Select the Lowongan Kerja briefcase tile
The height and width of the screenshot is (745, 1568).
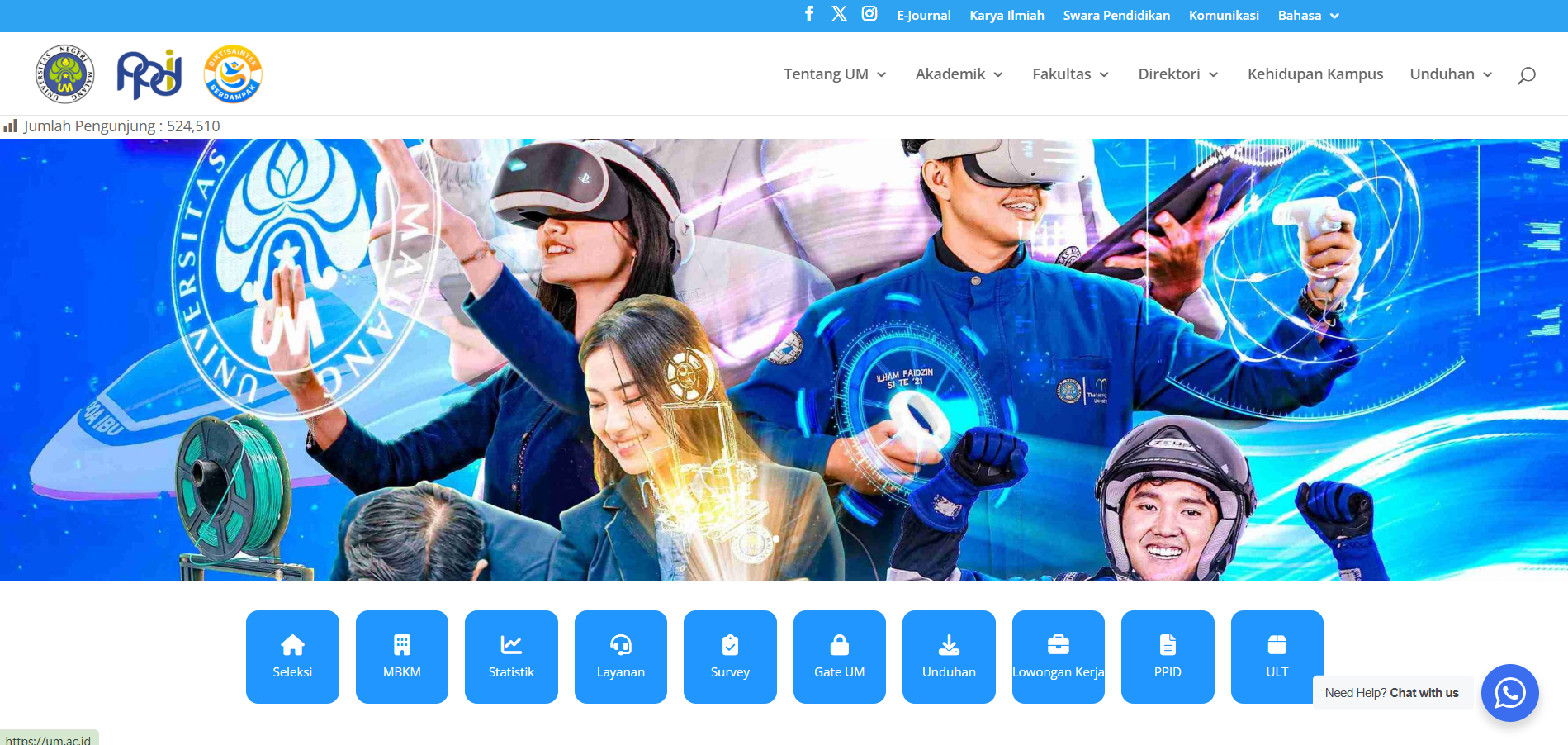click(x=1058, y=657)
